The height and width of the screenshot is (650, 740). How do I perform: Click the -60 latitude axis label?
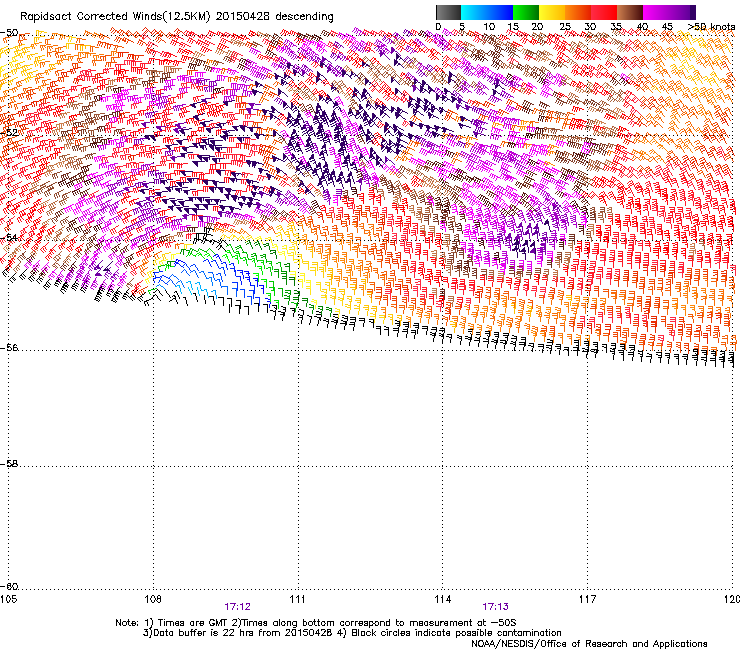coord(9,586)
